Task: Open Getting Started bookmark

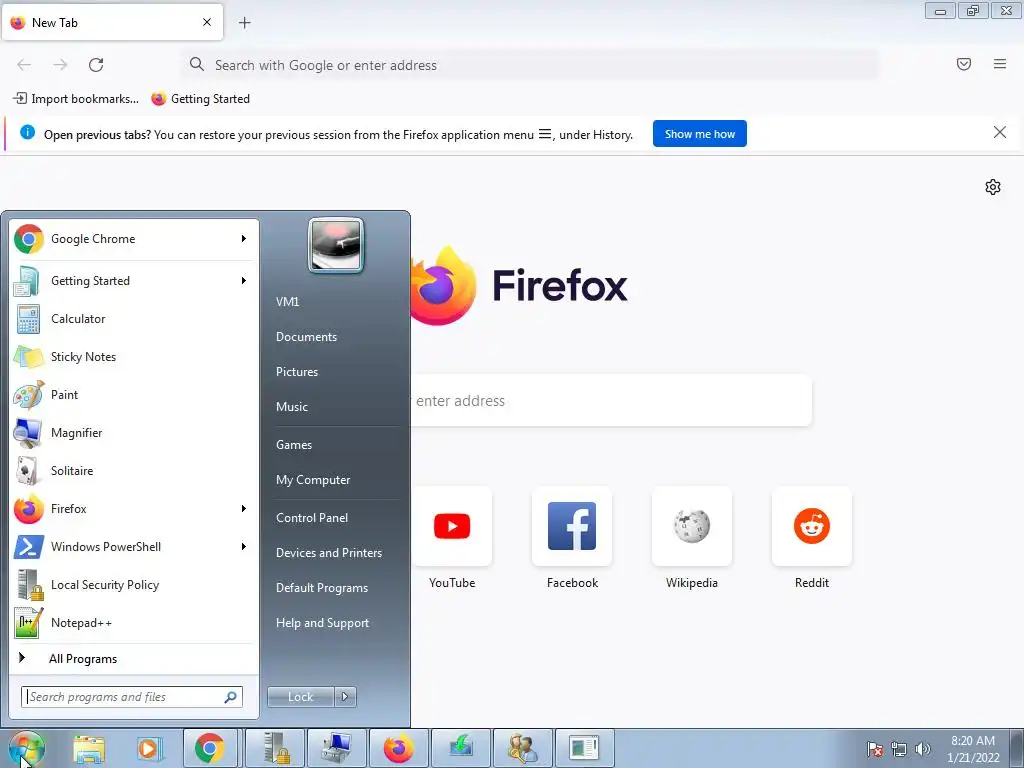Action: point(200,99)
